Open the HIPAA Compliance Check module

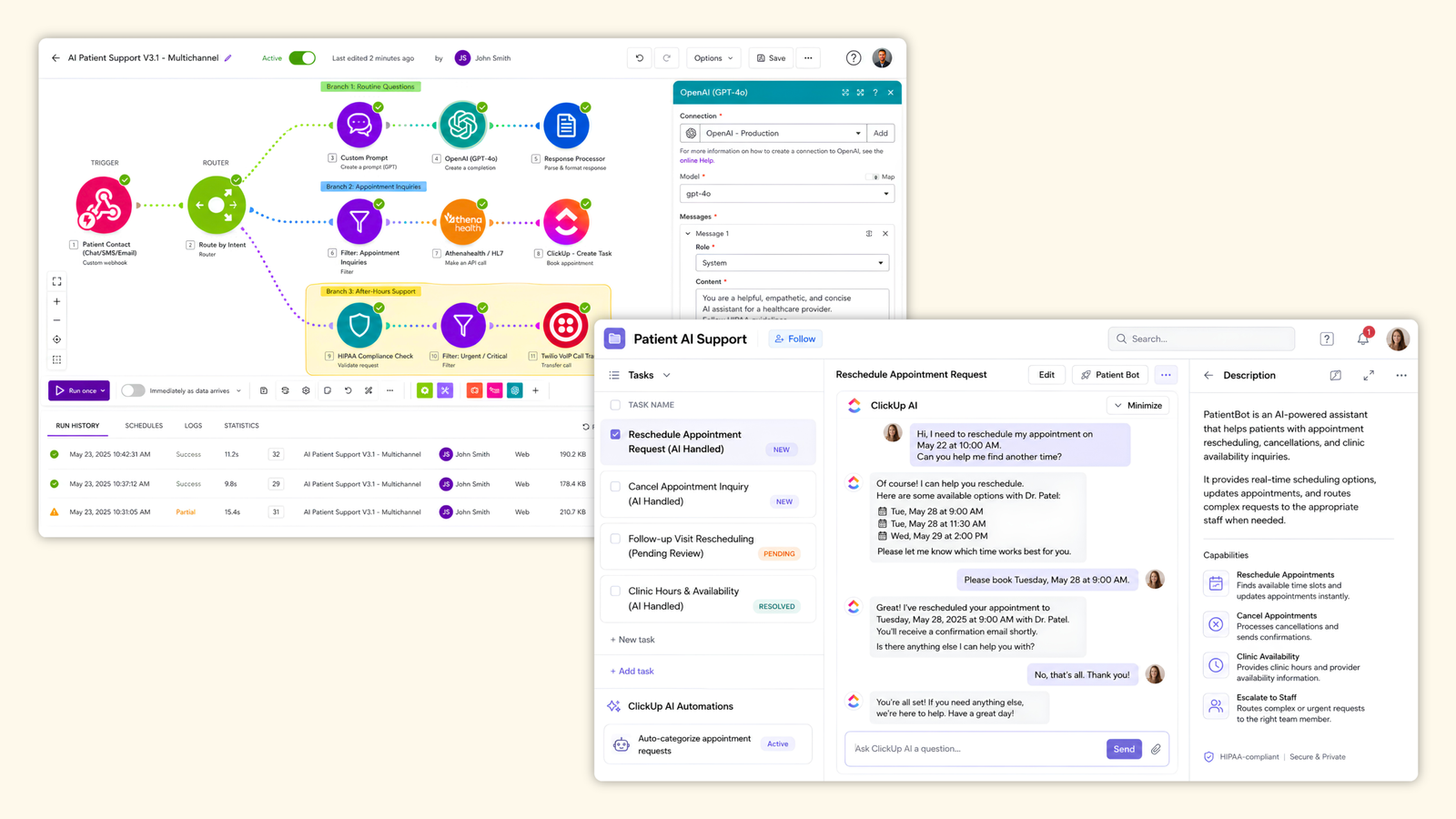tap(359, 325)
